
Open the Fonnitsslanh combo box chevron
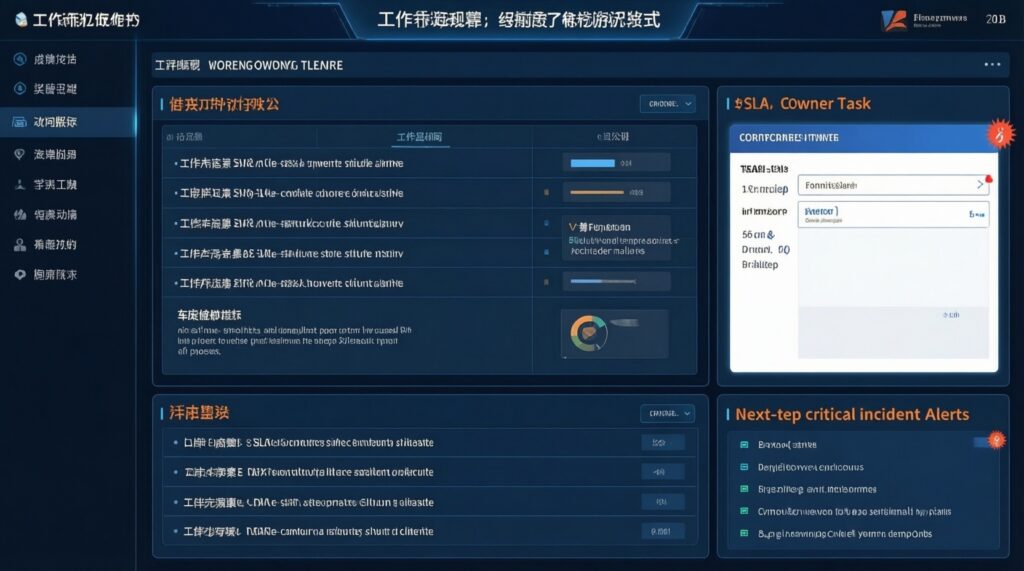tap(980, 185)
